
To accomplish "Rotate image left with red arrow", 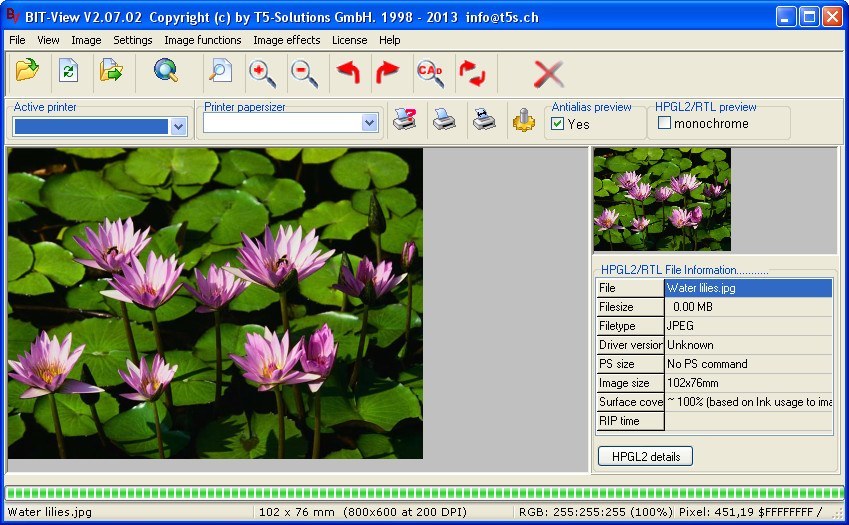I will [x=348, y=73].
